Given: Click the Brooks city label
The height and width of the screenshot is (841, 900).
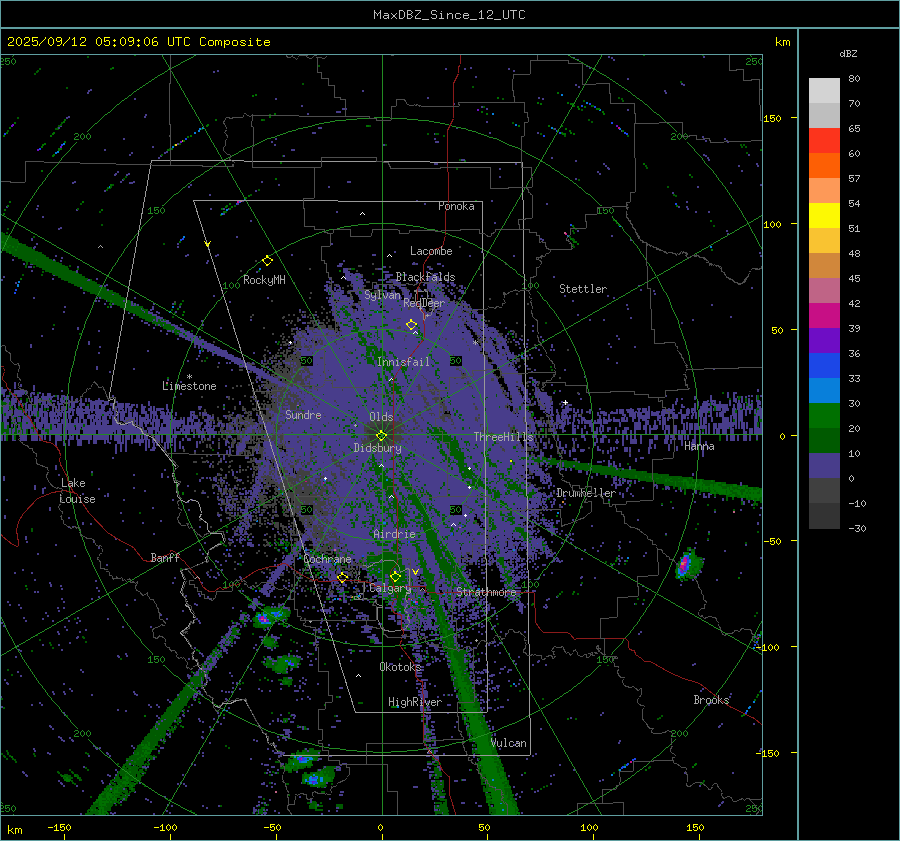Looking at the screenshot, I should pos(711,700).
